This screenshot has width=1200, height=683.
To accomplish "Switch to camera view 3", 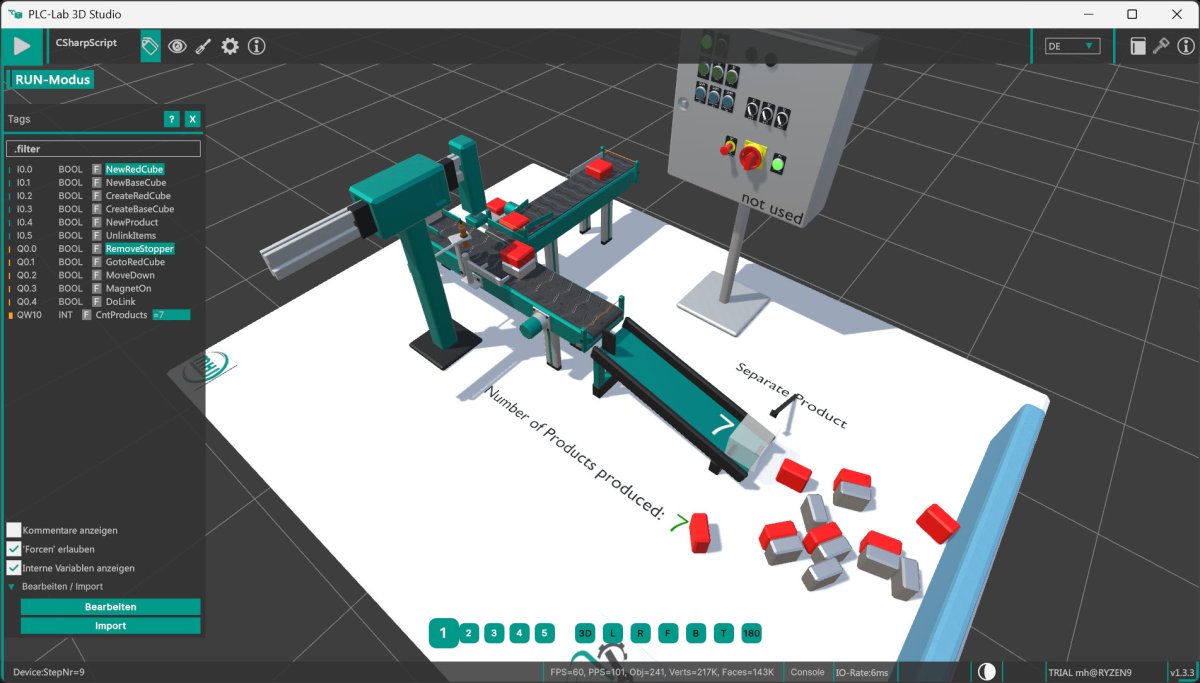I will 494,633.
